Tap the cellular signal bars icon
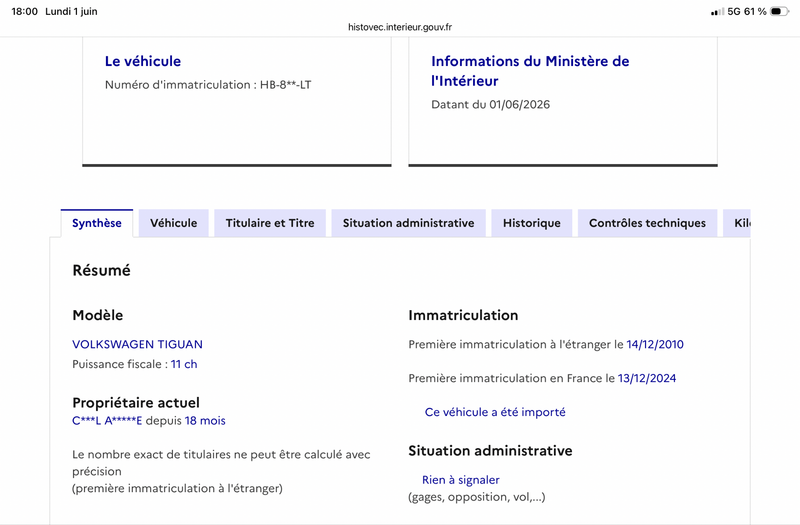800x525 pixels. 717,12
